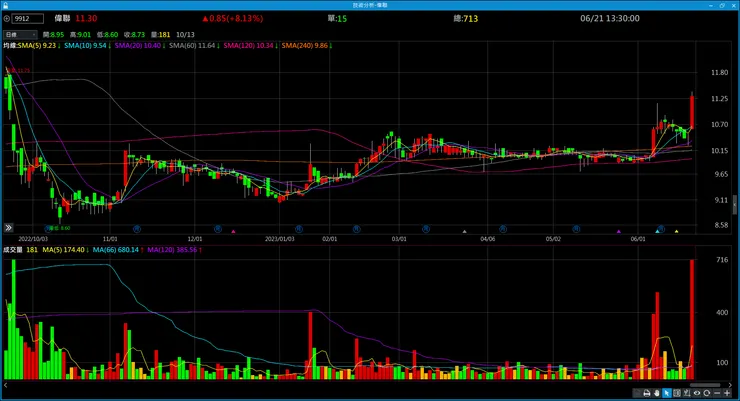Click the lock icon in title bar
This screenshot has width=740, height=401.
[5, 5]
